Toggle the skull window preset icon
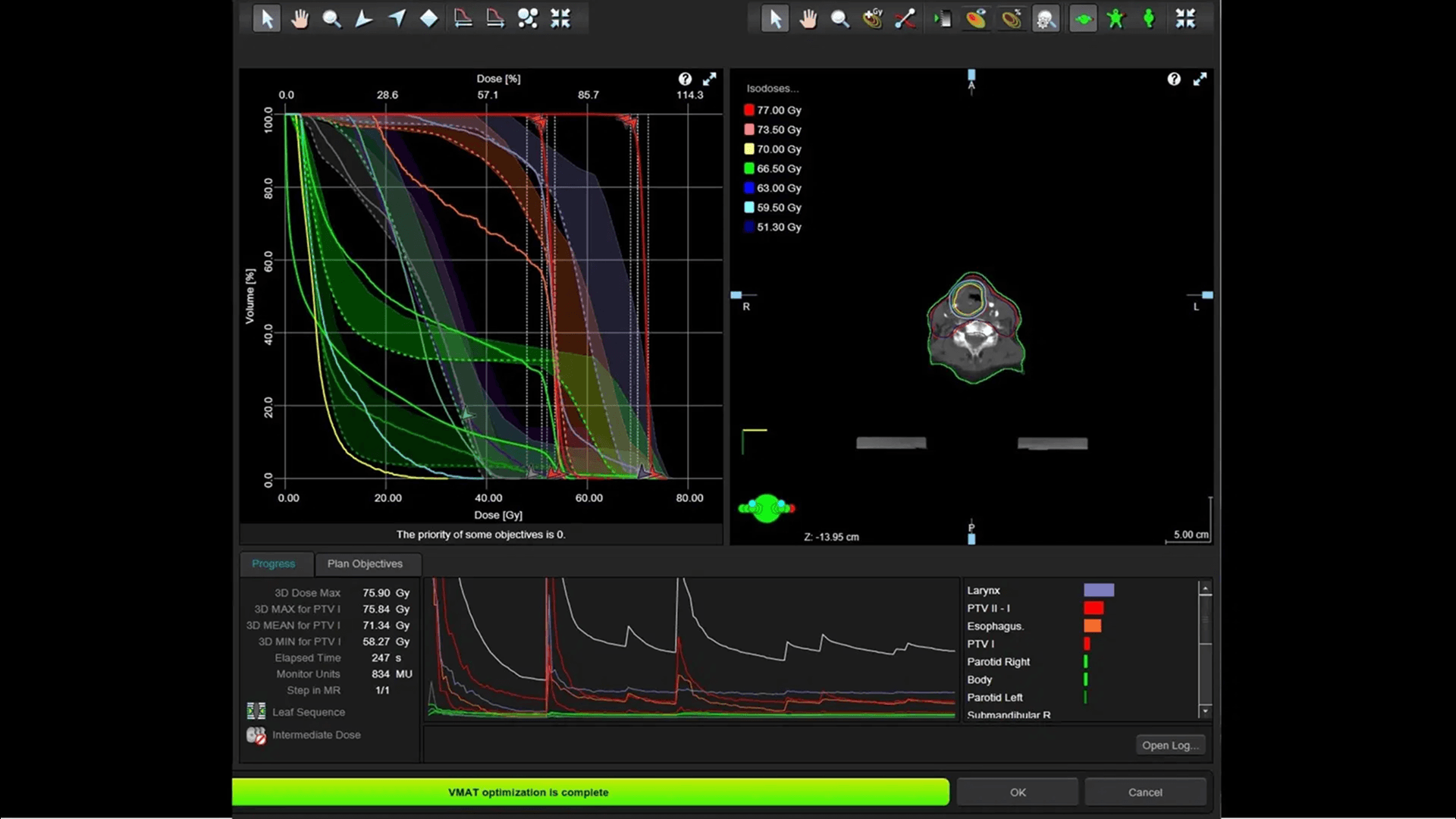The height and width of the screenshot is (819, 1456). pyautogui.click(x=1046, y=19)
